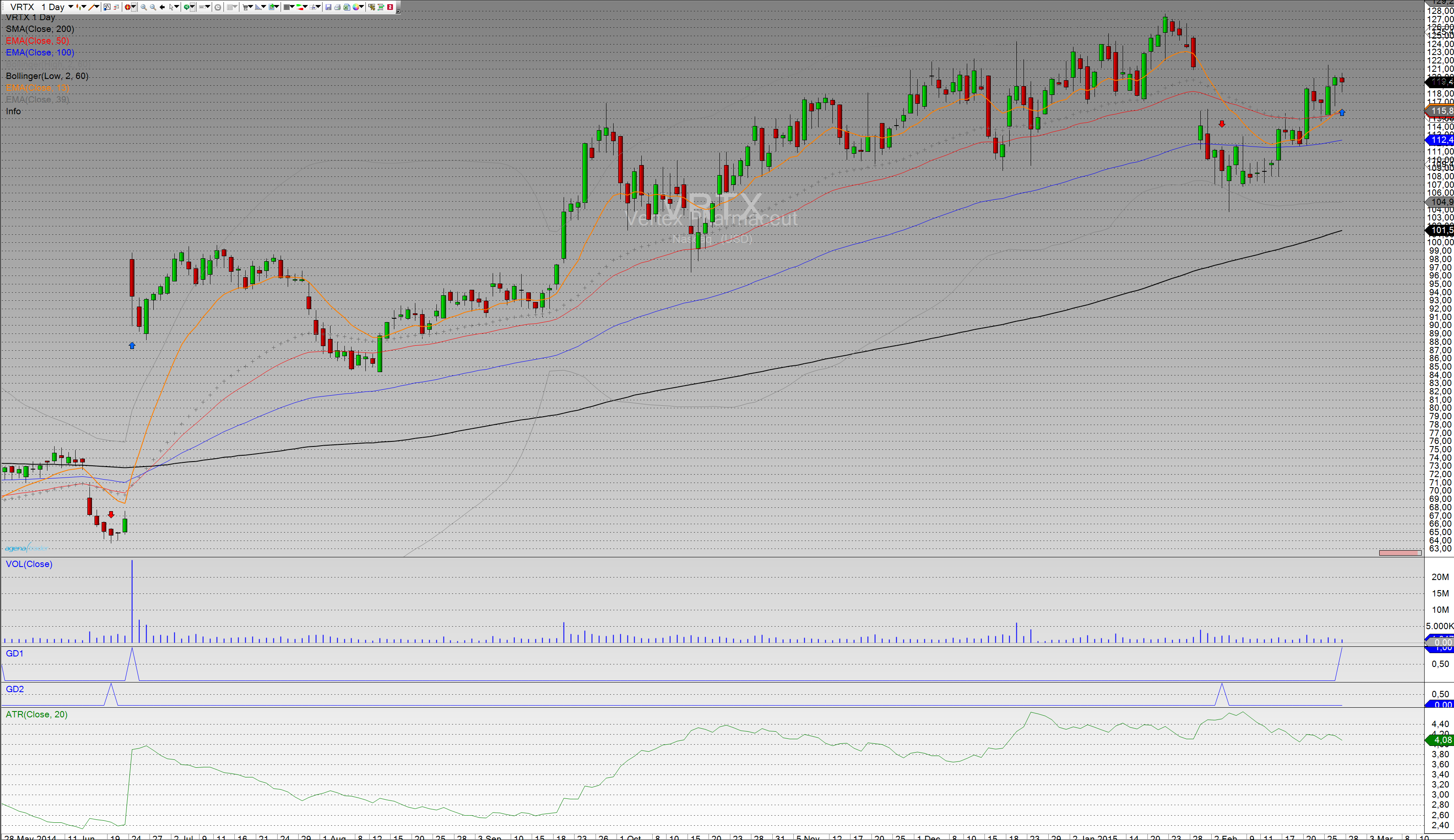Click the red number 2 icon

tap(391, 7)
